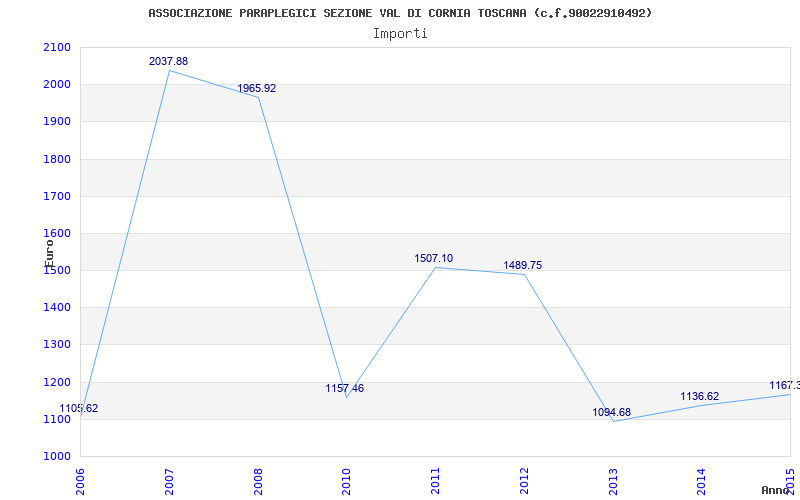The width and height of the screenshot is (800, 500).
Task: Click y-axis value 1600
Action: tap(55, 234)
